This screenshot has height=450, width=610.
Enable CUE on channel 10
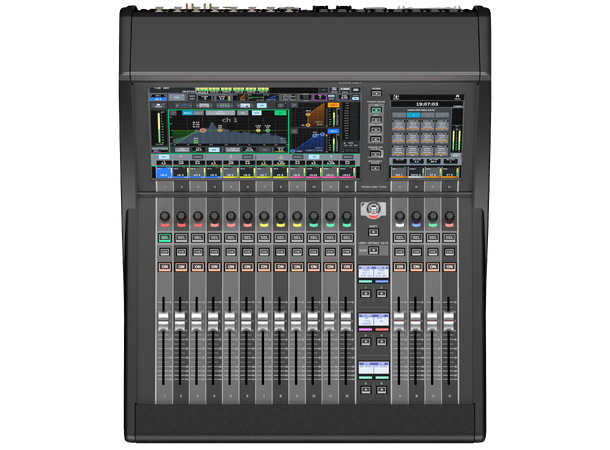314,252
